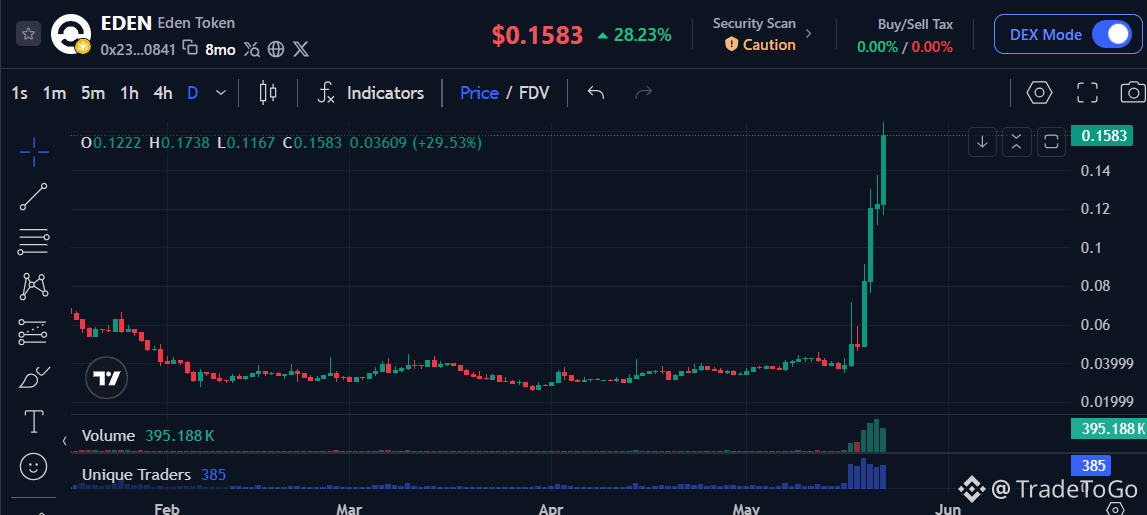This screenshot has width=1147, height=515.
Task: Collapse the indicator legend arrow
Action: pos(64,440)
